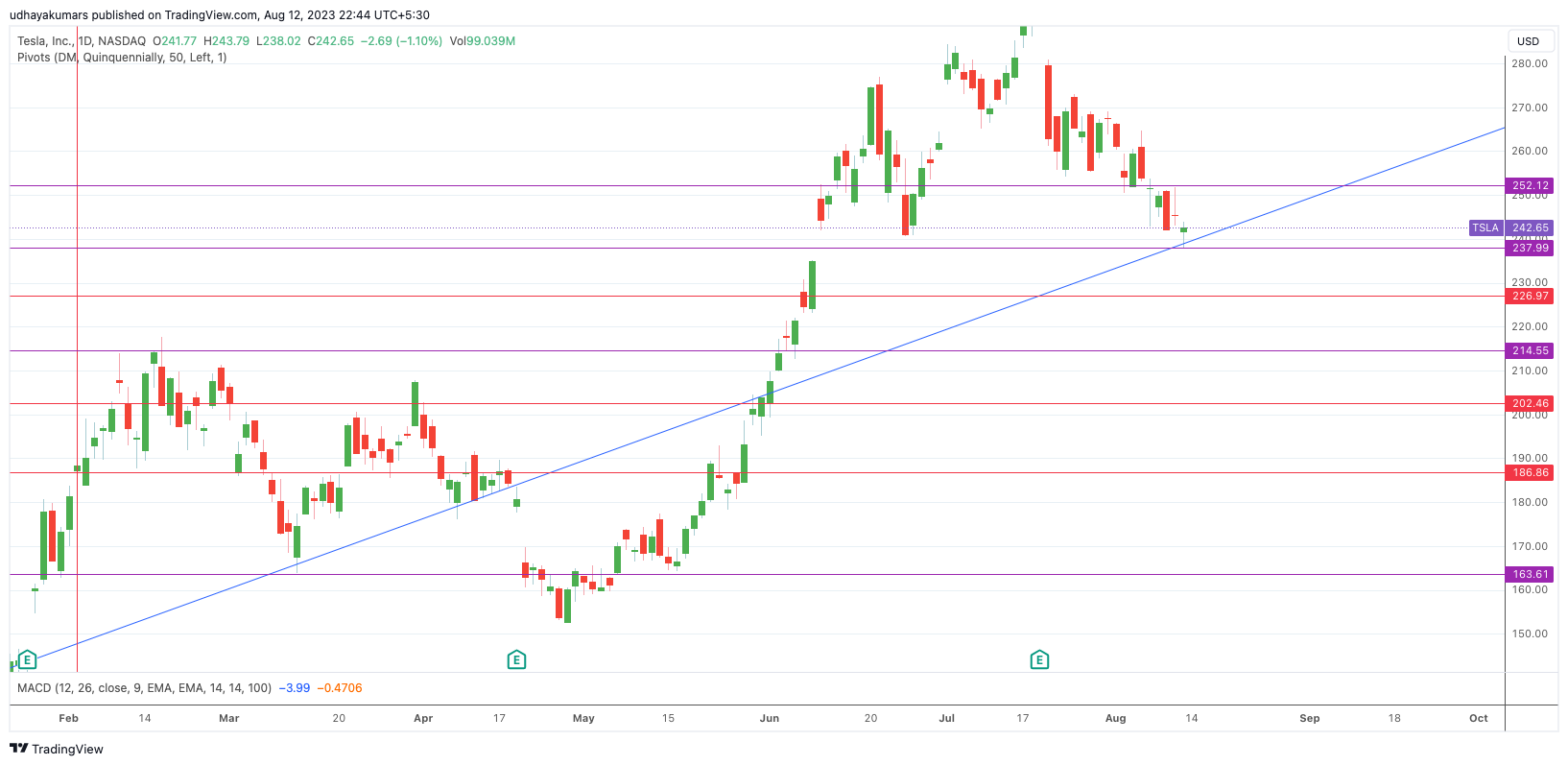The height and width of the screenshot is (765, 1568).
Task: Click the Jun label on the time axis
Action: 769,718
